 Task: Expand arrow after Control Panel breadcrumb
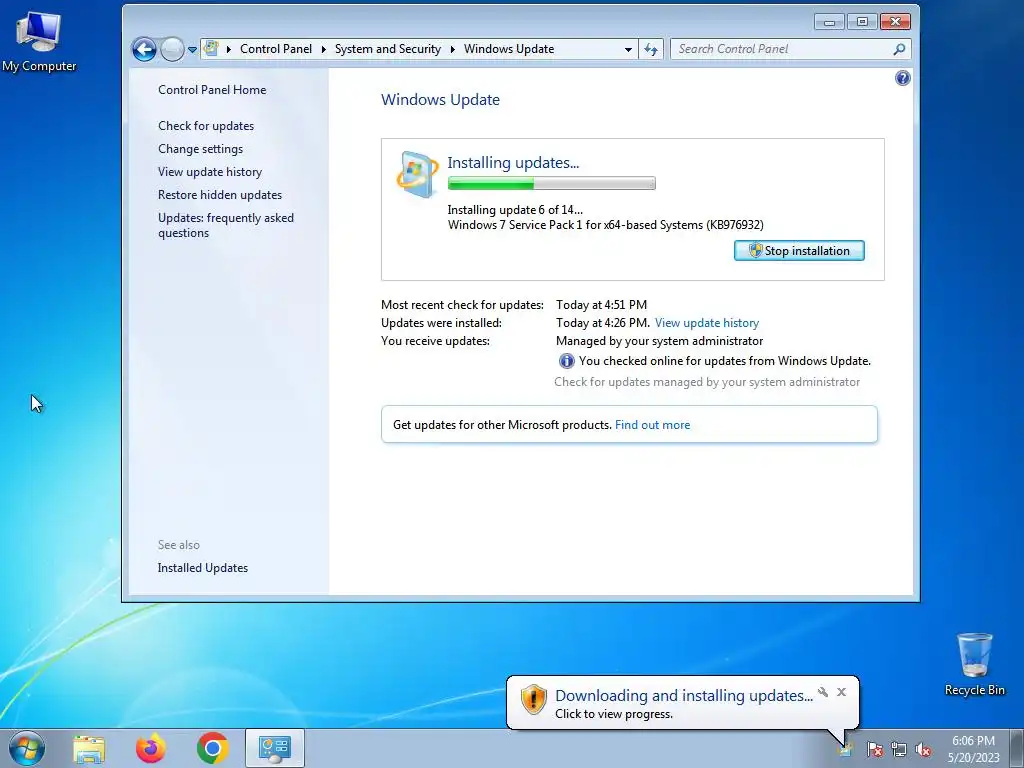323,49
